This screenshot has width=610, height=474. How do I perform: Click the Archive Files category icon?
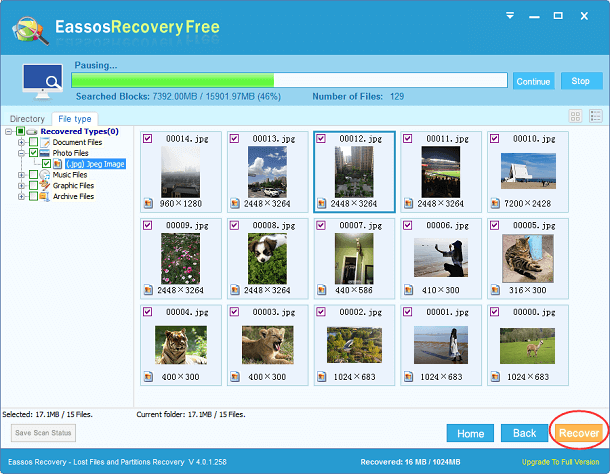click(45, 196)
